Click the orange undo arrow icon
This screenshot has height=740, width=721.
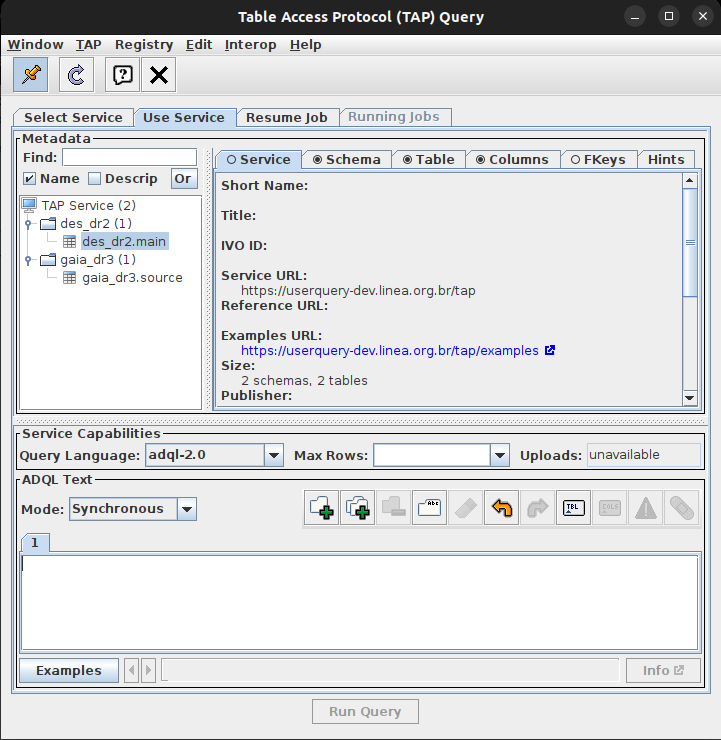[502, 508]
